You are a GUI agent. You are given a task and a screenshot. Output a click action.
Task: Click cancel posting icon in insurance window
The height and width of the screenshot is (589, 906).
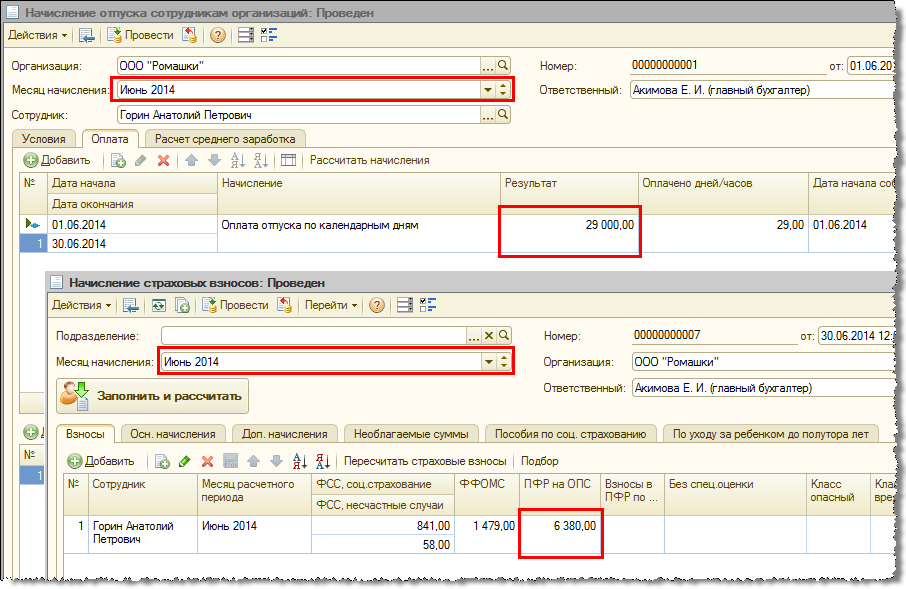[284, 305]
